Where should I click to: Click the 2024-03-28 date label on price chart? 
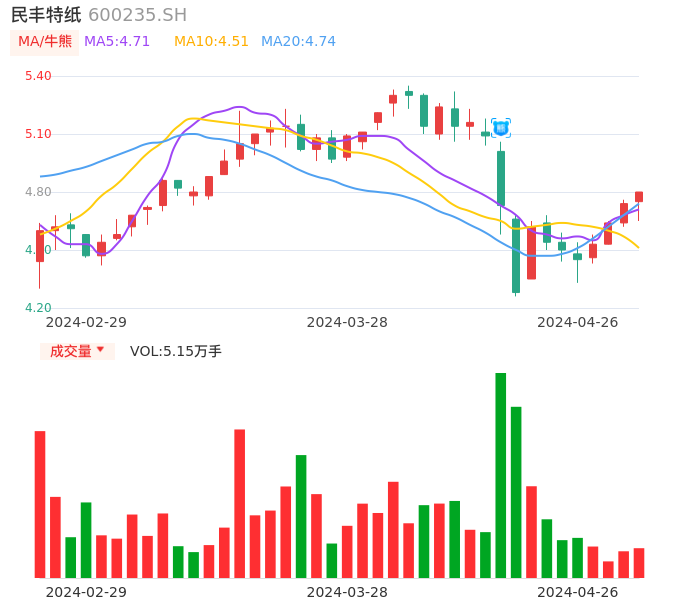(347, 322)
